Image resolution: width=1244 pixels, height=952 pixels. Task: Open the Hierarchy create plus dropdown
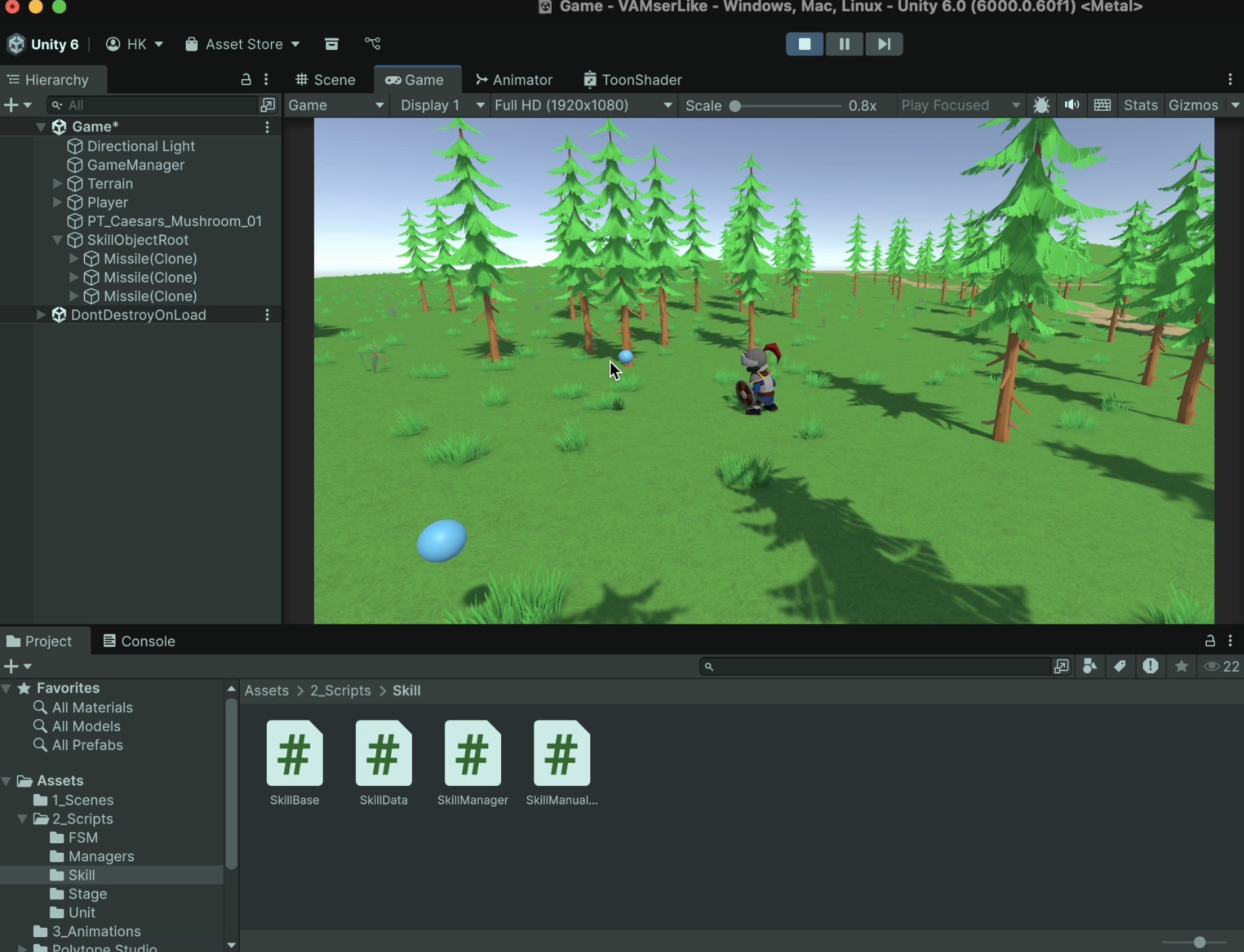click(18, 105)
